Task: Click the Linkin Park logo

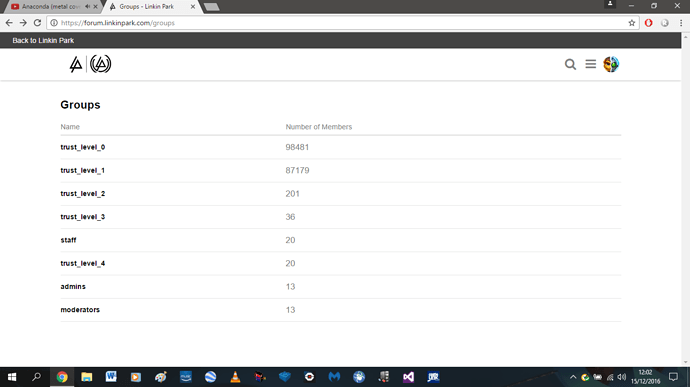Action: coord(90,64)
